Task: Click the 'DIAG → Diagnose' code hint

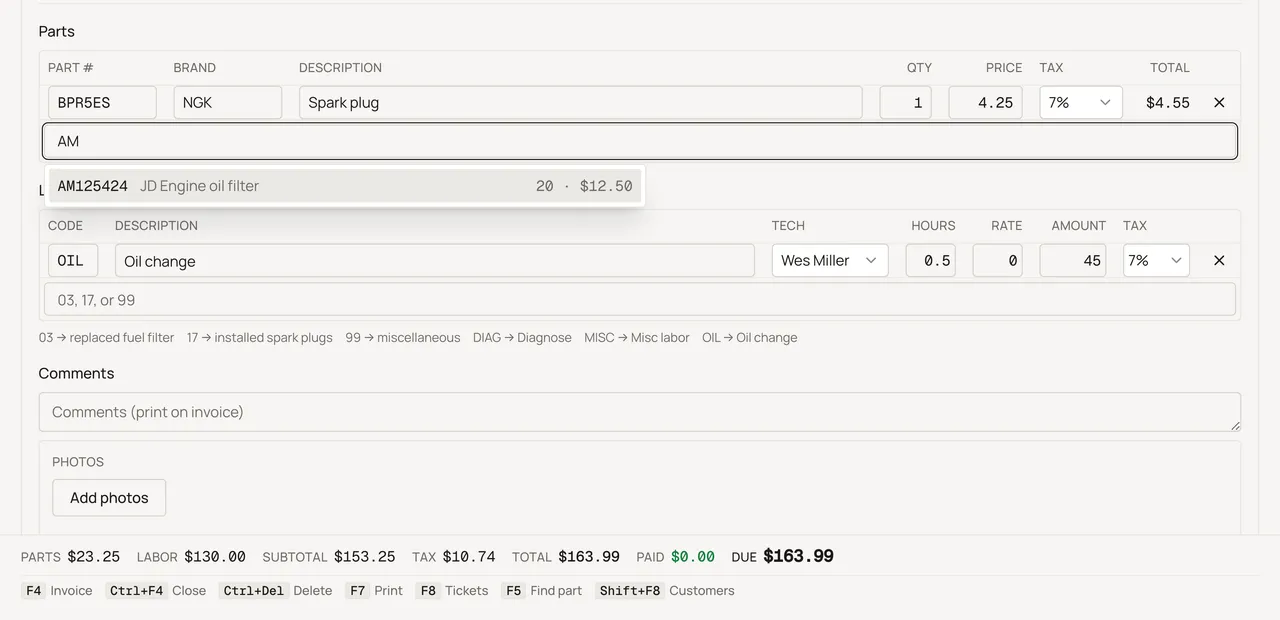Action: pos(522,338)
